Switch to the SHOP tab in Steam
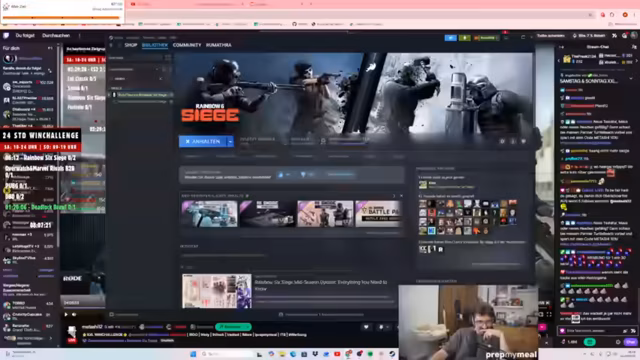640x360 pixels. (x=131, y=45)
